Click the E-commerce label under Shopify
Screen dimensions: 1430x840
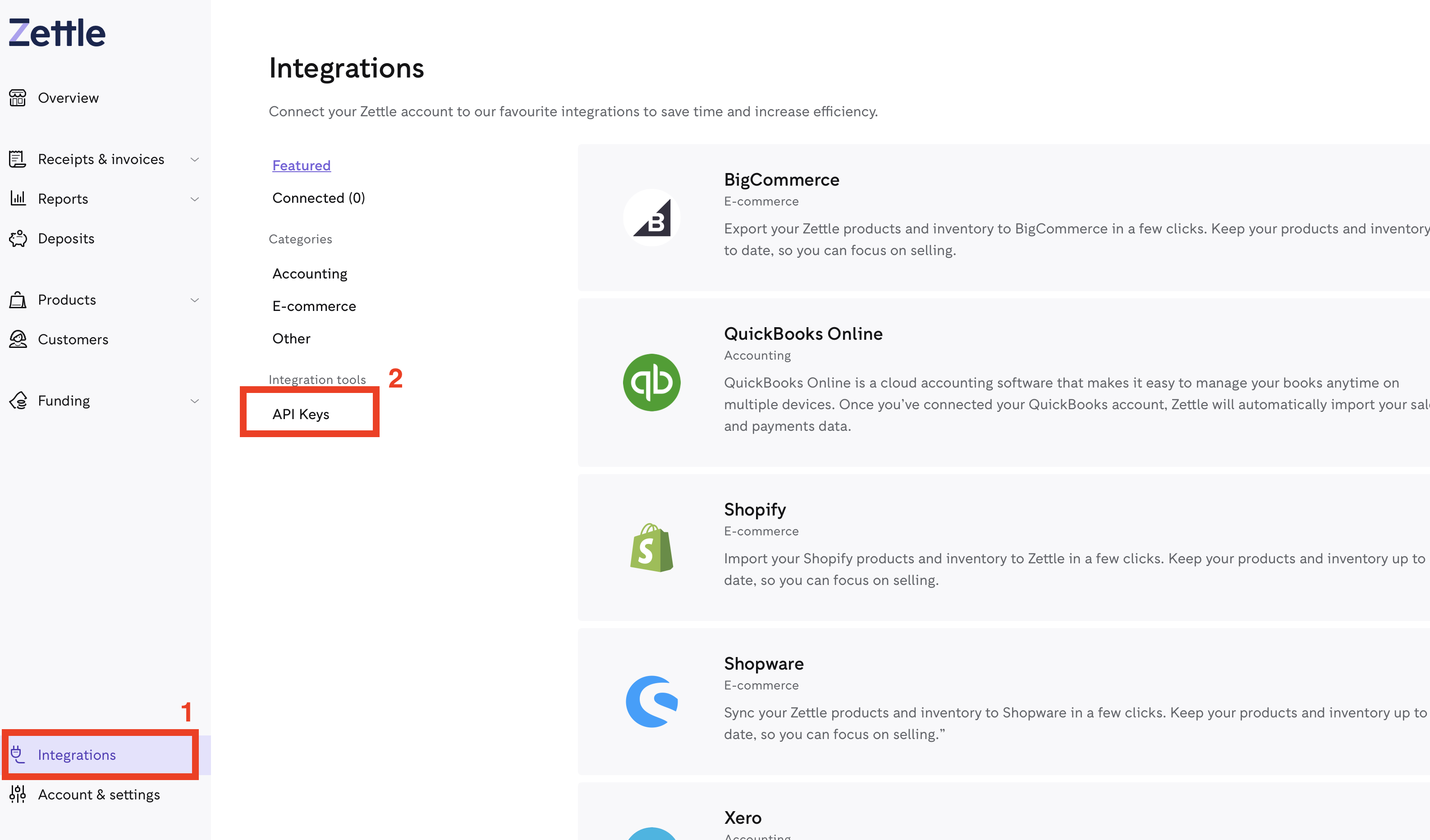(761, 531)
